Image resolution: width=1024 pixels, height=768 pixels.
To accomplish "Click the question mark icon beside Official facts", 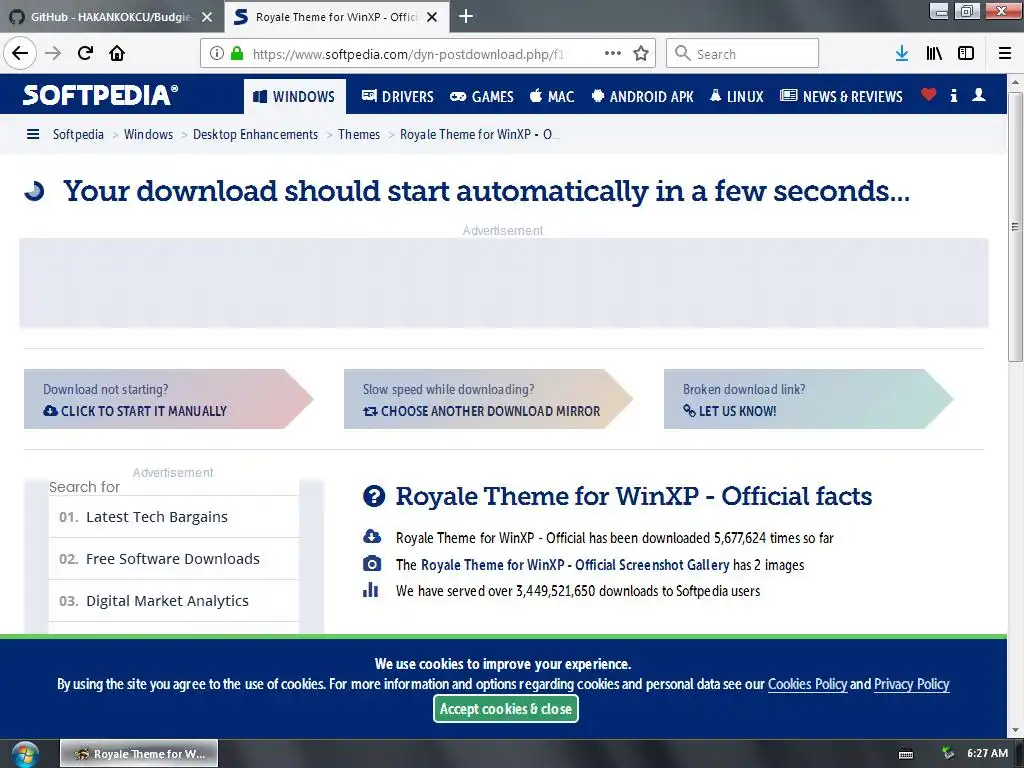I will coord(374,496).
